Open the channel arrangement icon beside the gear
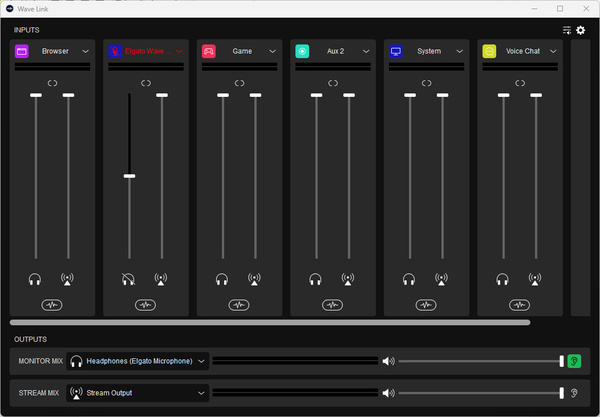Viewport: 600px width, 417px height. click(x=567, y=30)
